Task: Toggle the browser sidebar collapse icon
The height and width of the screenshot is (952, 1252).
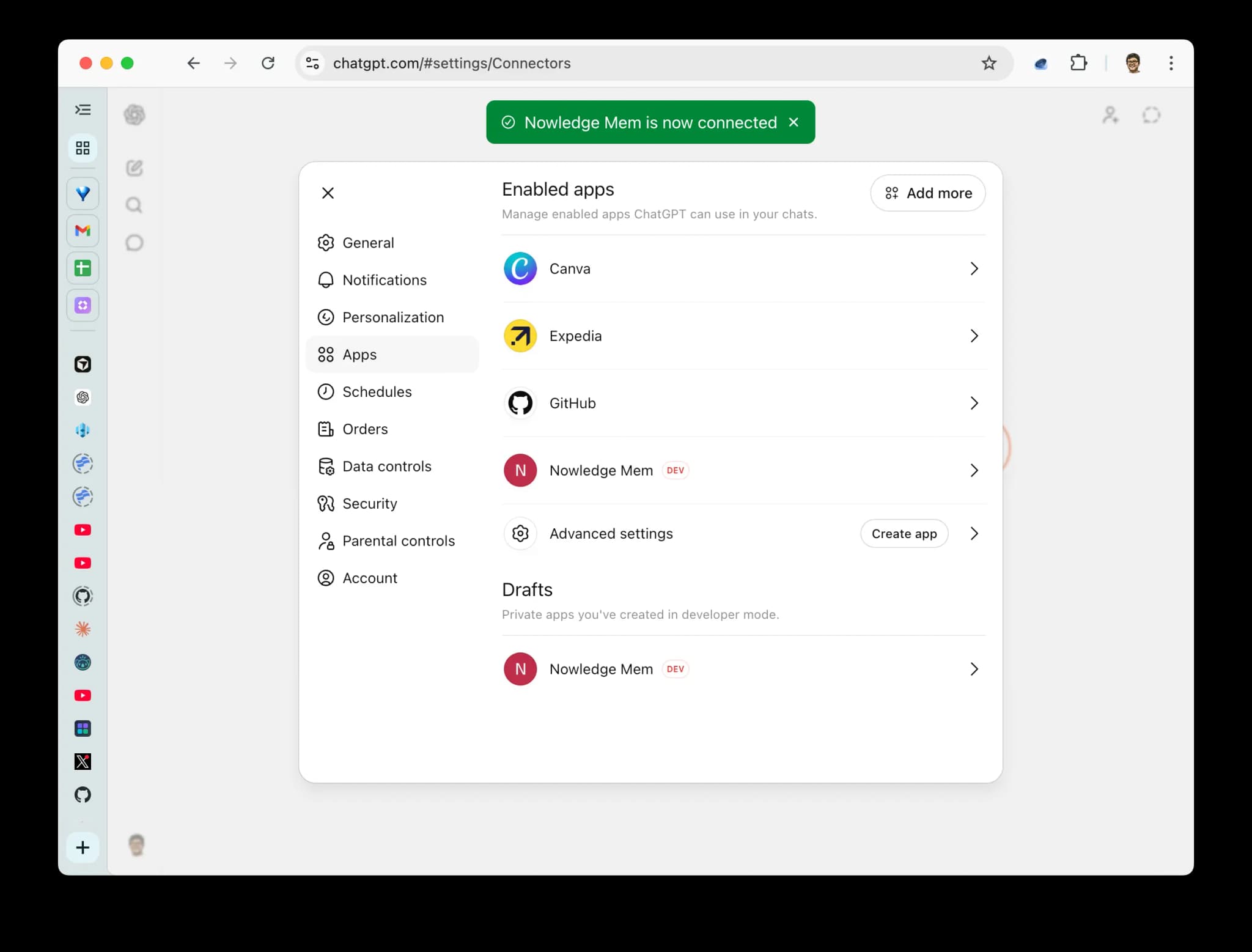Action: (x=83, y=110)
